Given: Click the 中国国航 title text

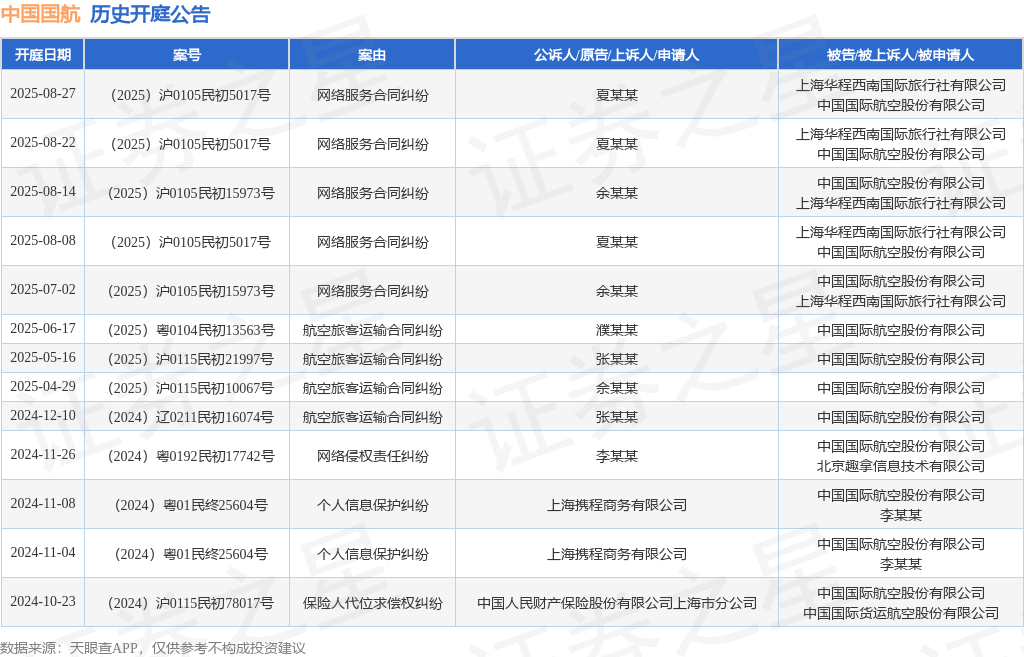Looking at the screenshot, I should click(x=40, y=14).
